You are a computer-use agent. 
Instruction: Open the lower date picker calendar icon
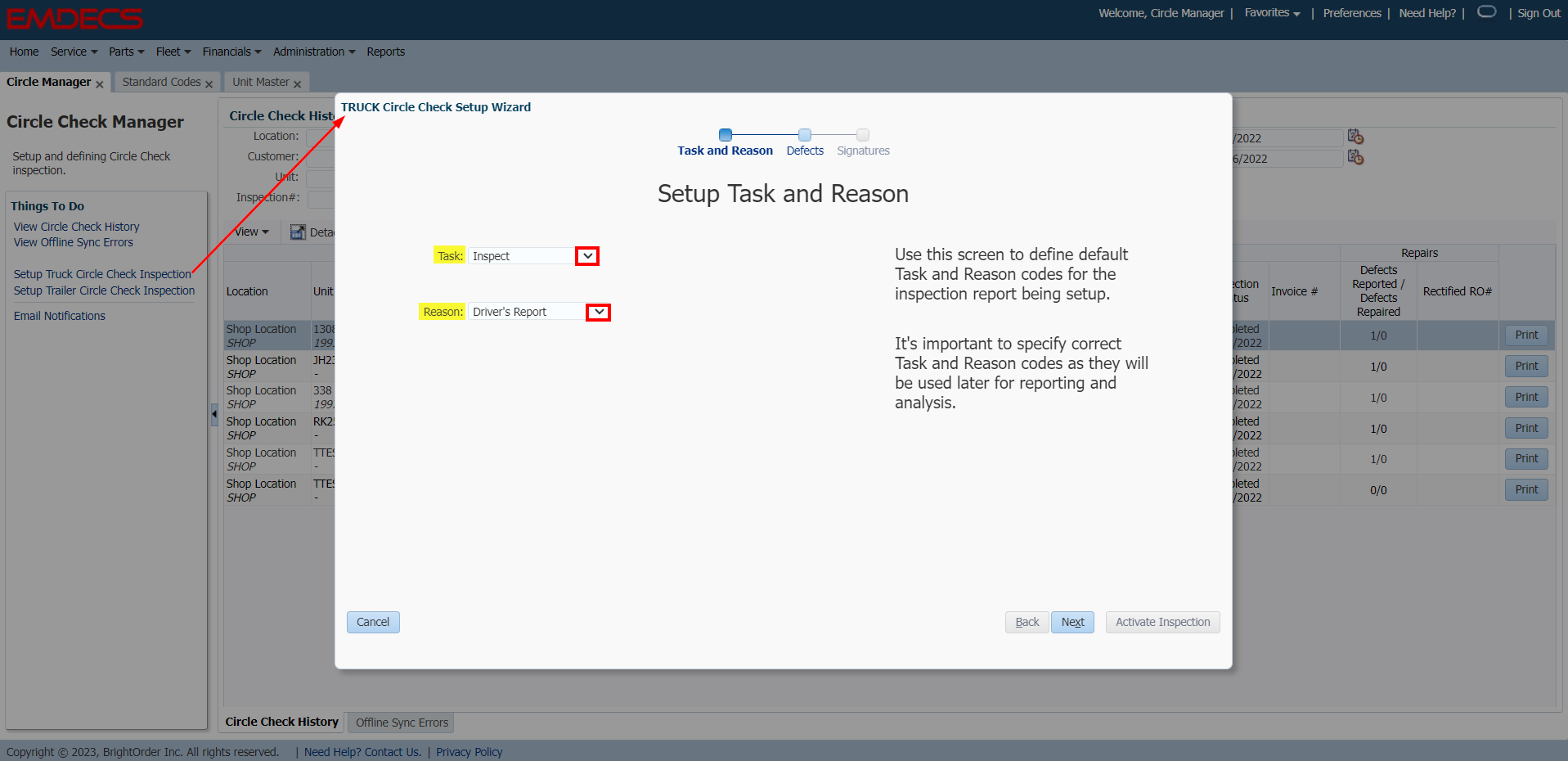pos(1355,157)
